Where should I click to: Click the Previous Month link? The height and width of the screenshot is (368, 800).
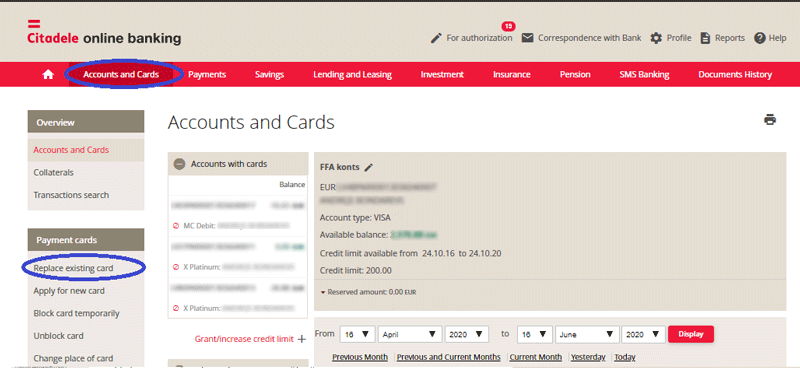coord(360,357)
